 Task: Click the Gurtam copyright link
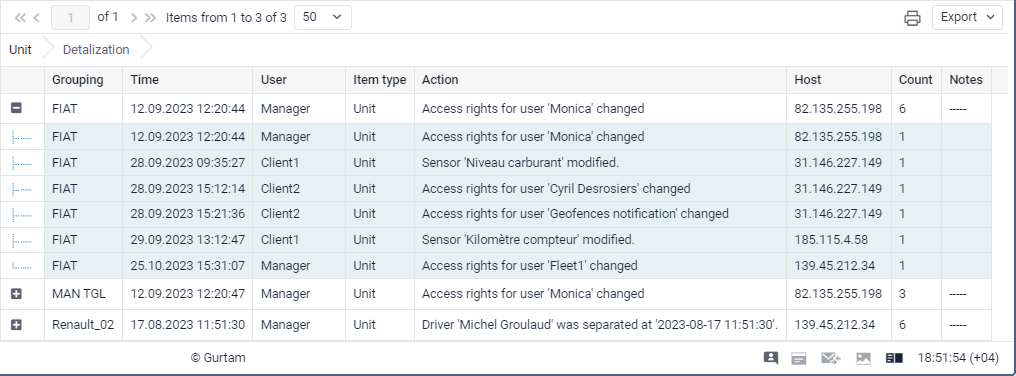[218, 358]
